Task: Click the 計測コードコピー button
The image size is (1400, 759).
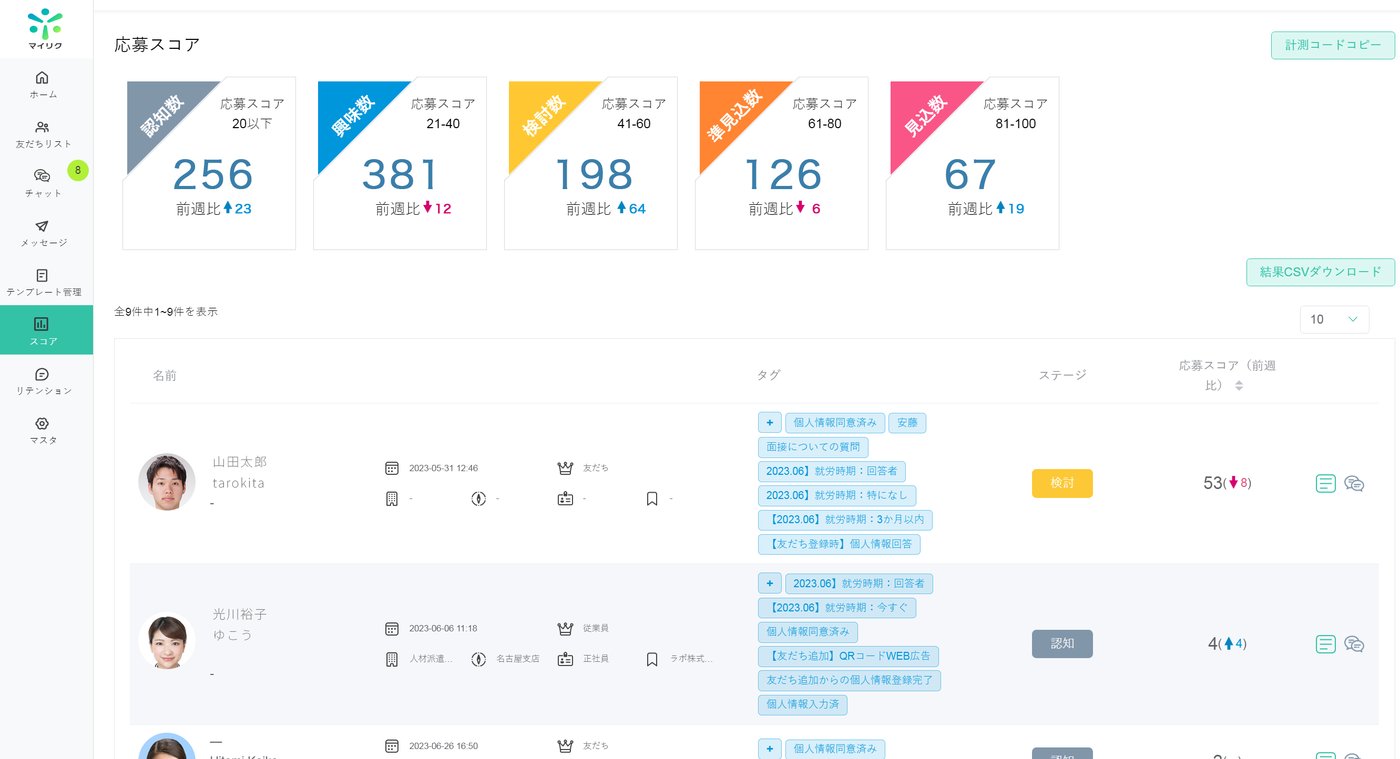Action: pyautogui.click(x=1332, y=45)
